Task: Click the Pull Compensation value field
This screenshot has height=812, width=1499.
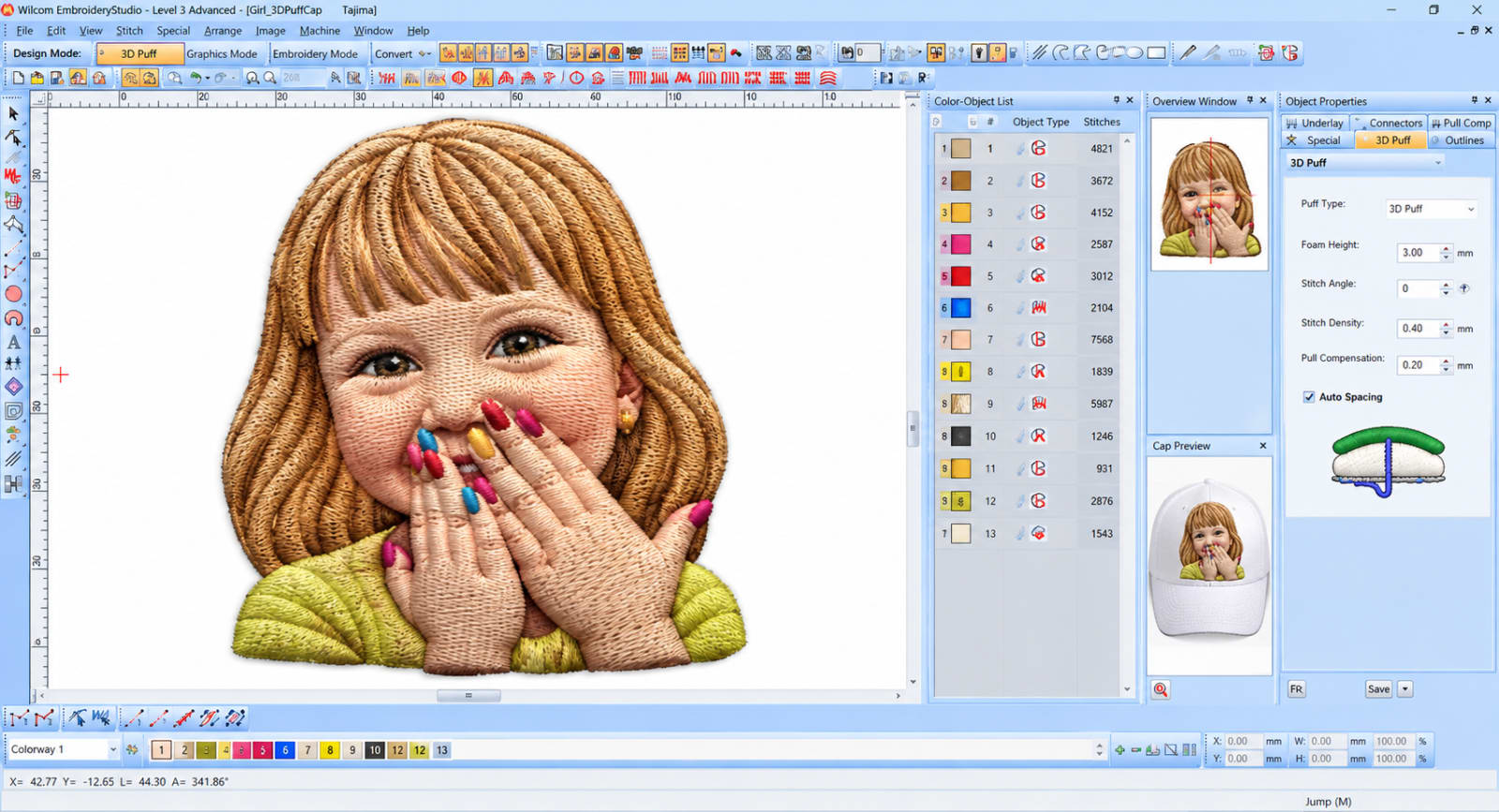Action: (x=1418, y=365)
